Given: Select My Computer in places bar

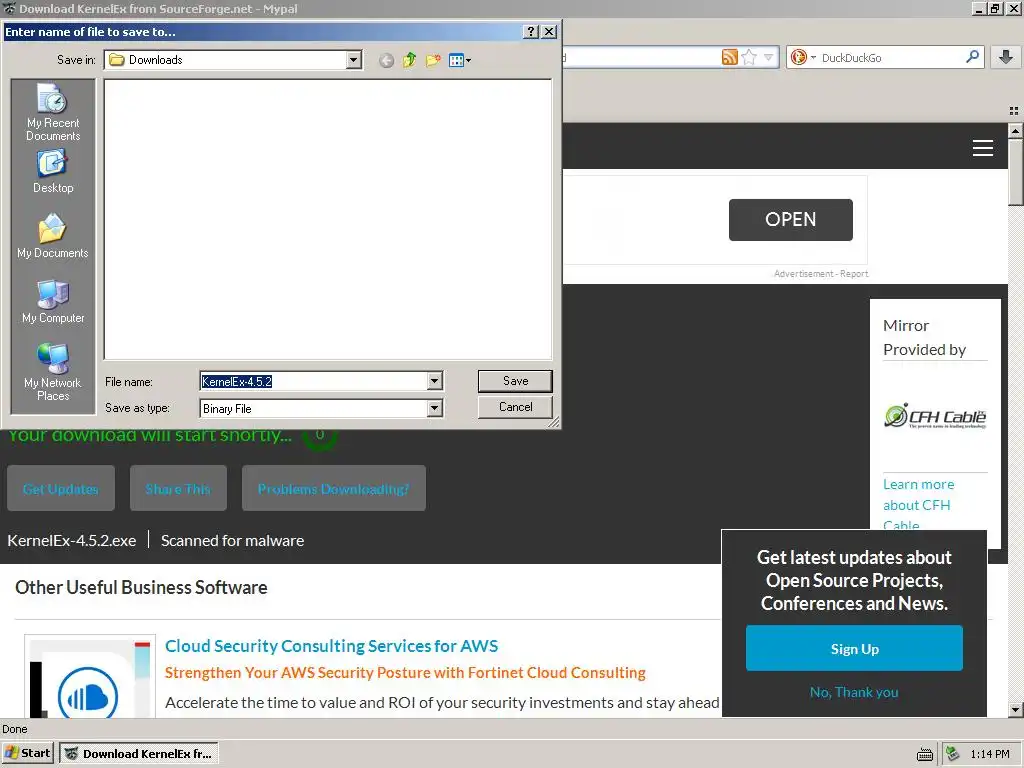Looking at the screenshot, I should (53, 302).
